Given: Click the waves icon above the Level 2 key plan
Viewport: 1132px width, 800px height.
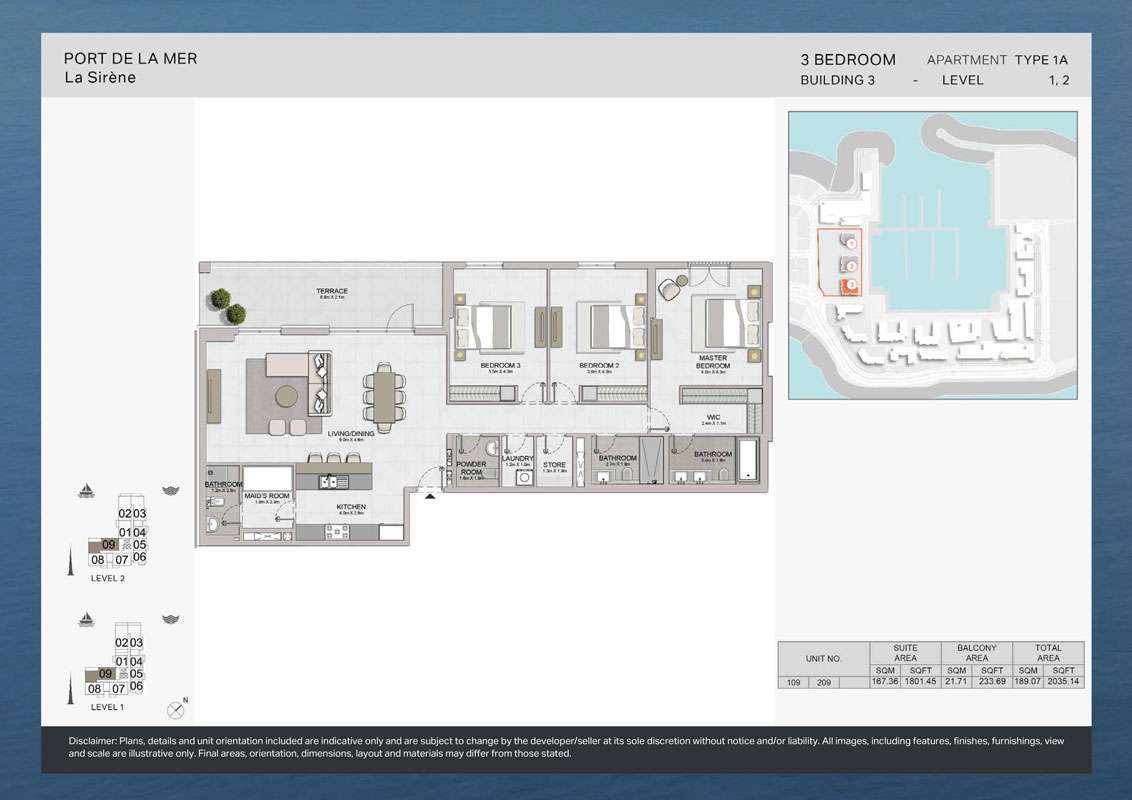Looking at the screenshot, I should click(x=170, y=490).
